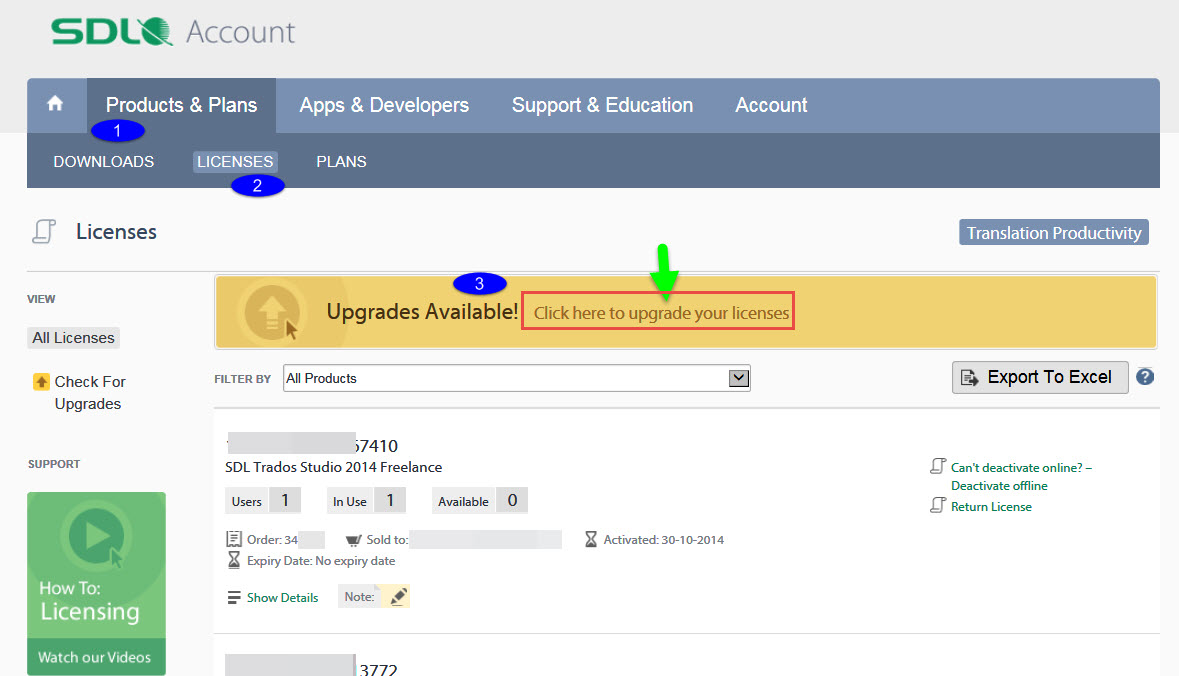Click here to upgrade your licenses link
1179x676 pixels.
(662, 313)
